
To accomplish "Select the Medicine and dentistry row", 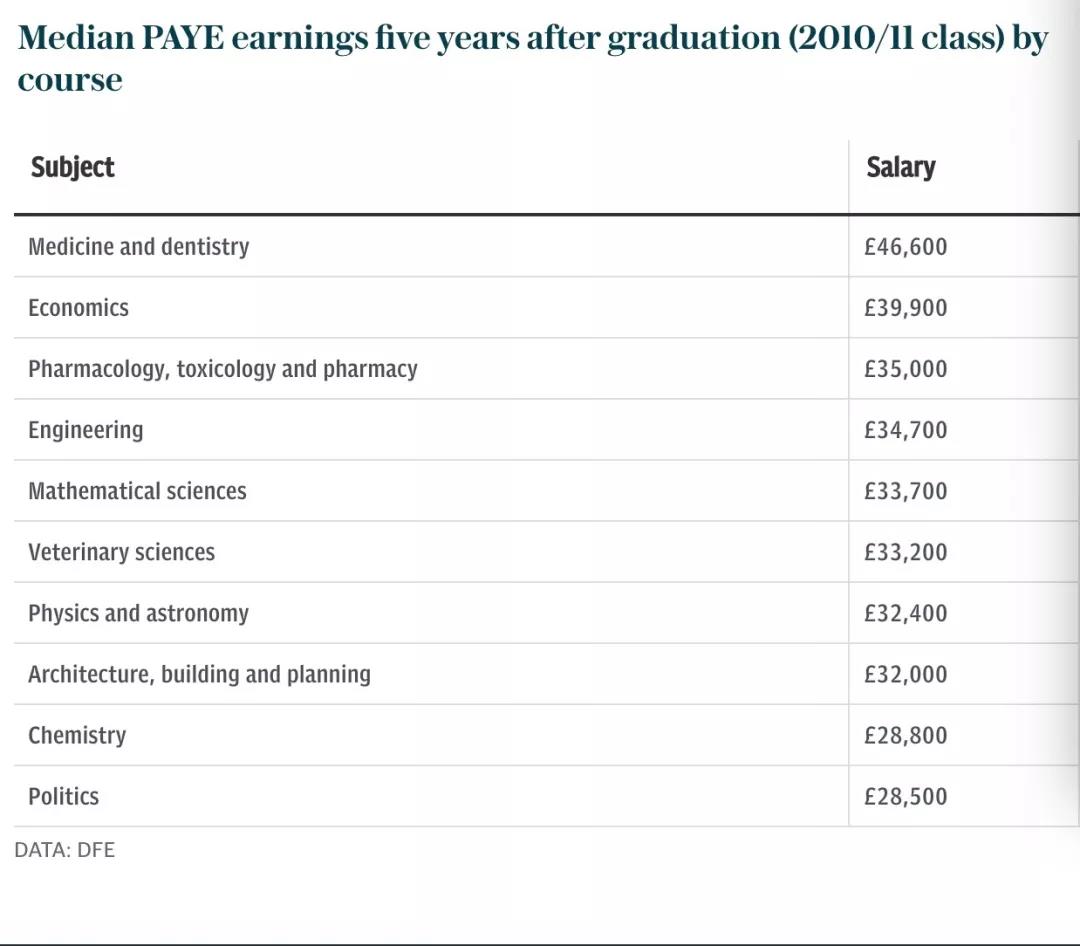I will click(x=139, y=247).
